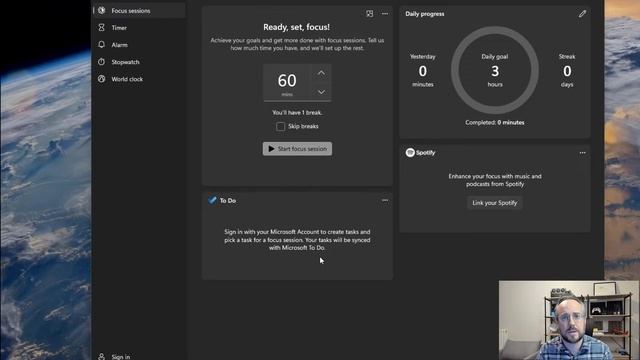Edit daily progress goal pencil icon

(582, 14)
